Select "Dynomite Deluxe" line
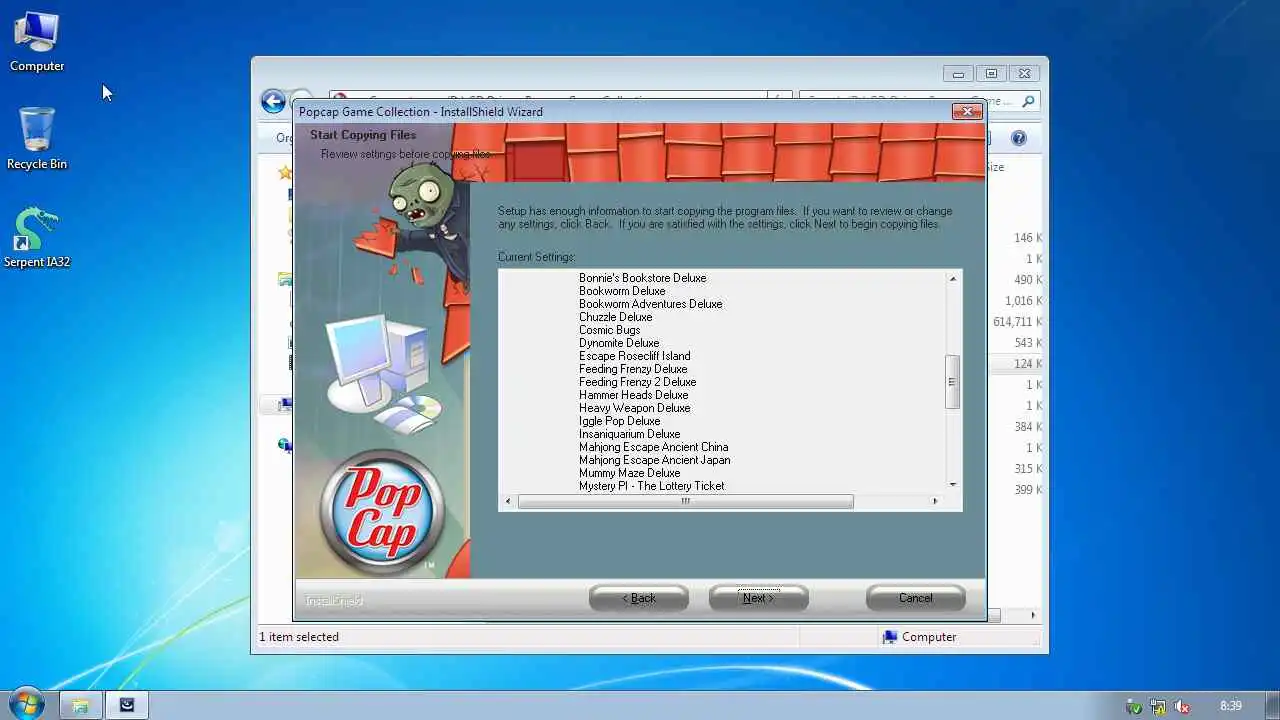1280x720 pixels. pyautogui.click(x=619, y=343)
